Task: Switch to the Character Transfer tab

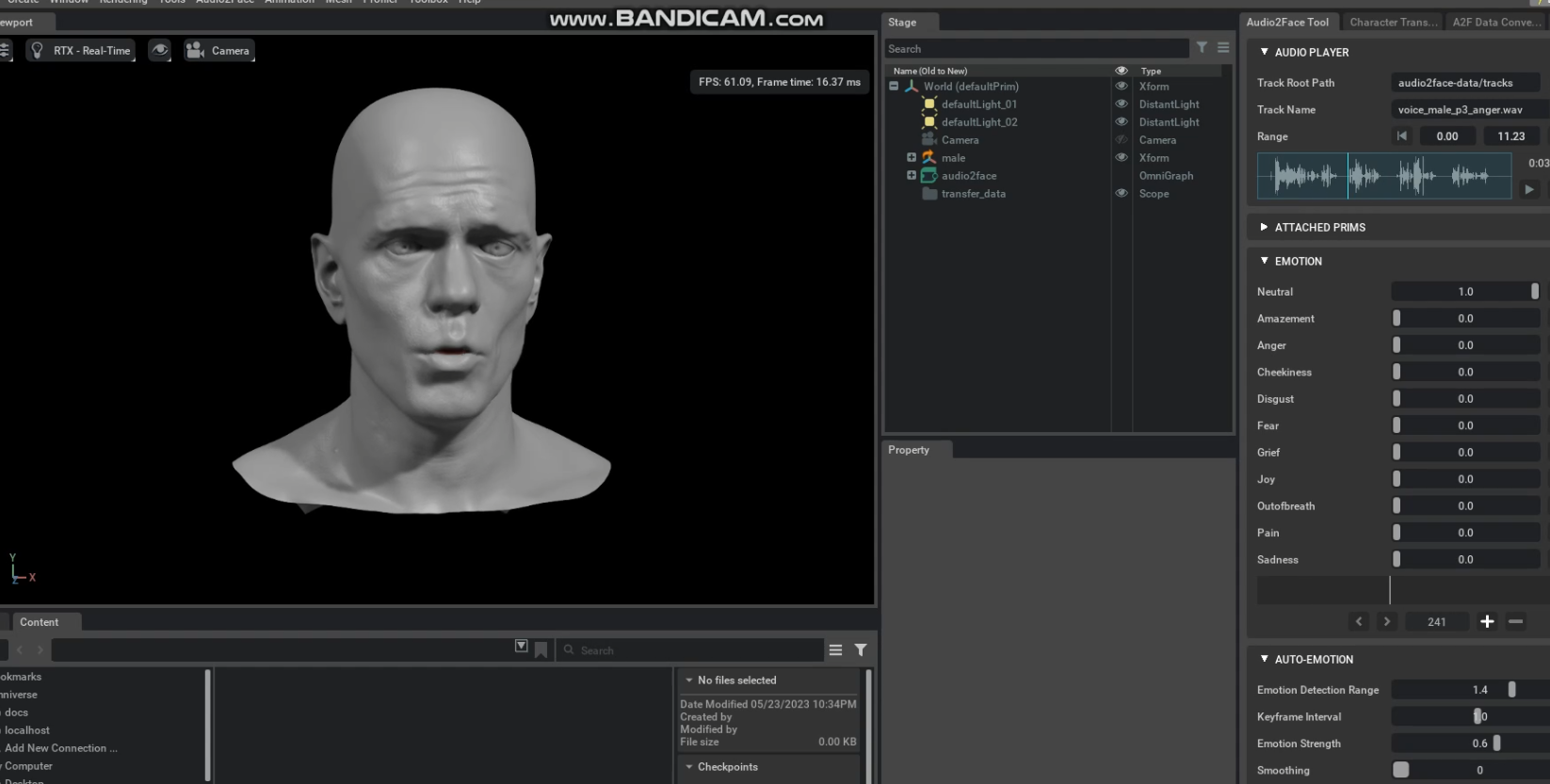Action: (x=1393, y=22)
